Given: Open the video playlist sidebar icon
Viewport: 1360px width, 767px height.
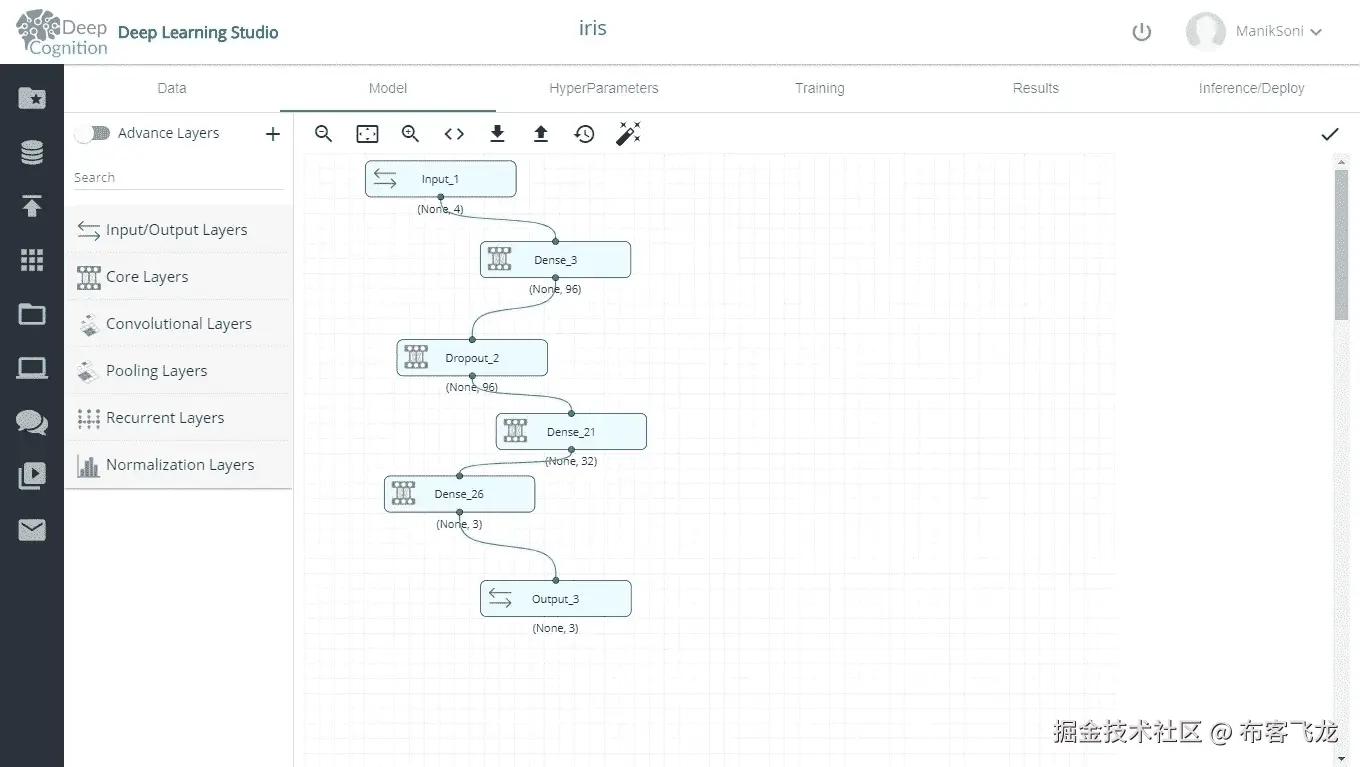Looking at the screenshot, I should coord(32,476).
